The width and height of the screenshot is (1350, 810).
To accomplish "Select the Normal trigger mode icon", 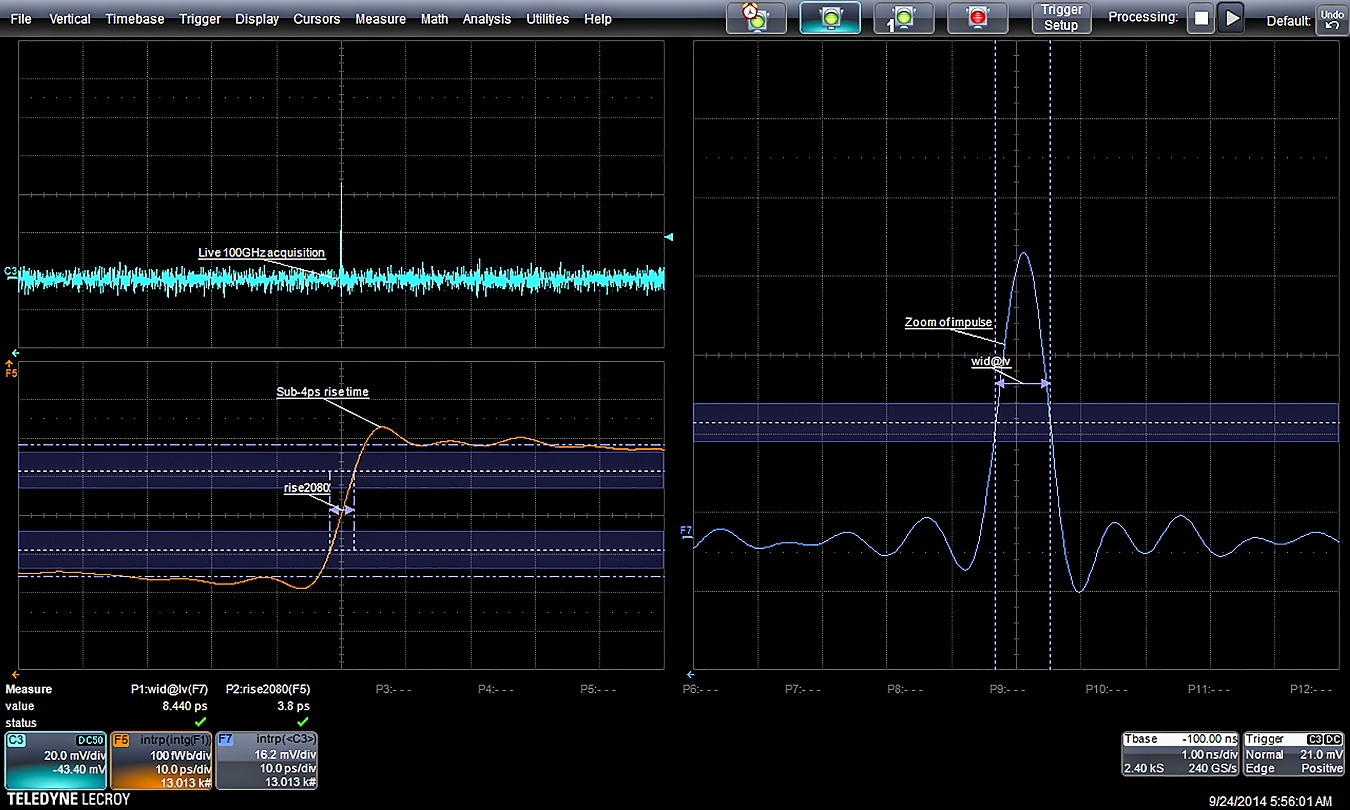I will click(x=828, y=18).
